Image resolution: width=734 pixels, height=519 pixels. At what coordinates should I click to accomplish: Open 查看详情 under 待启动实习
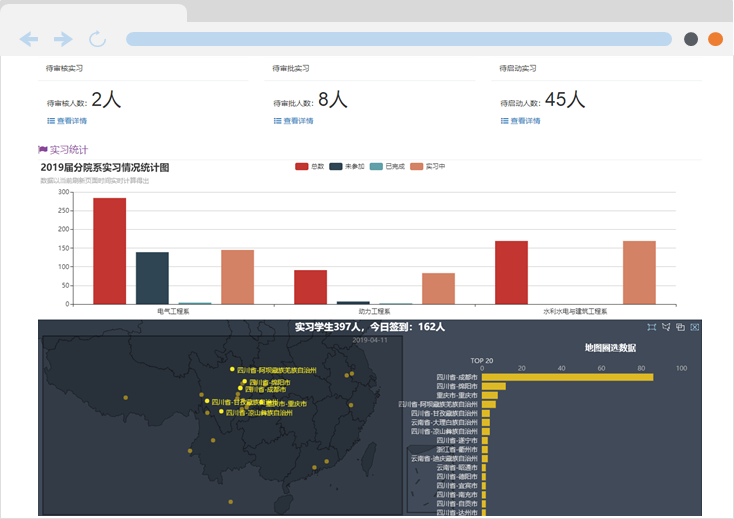tap(520, 121)
